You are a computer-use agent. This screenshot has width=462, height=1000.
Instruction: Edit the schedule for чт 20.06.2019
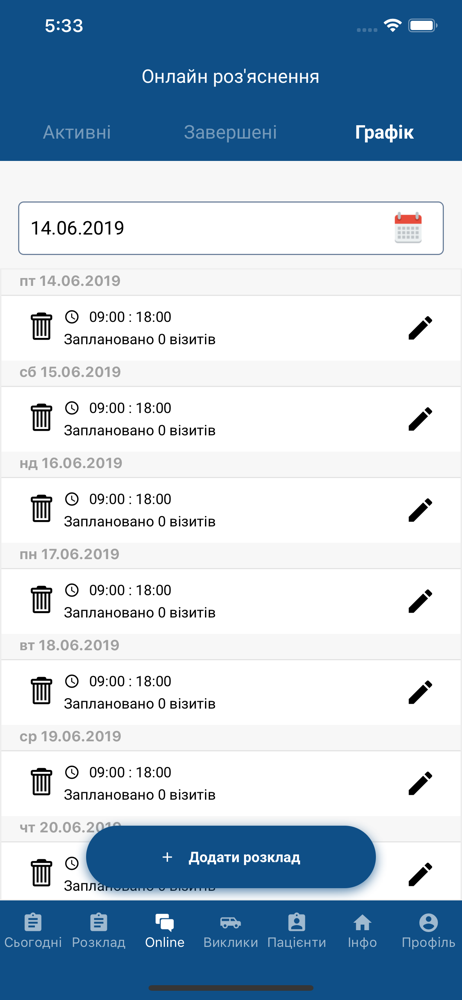coord(421,874)
